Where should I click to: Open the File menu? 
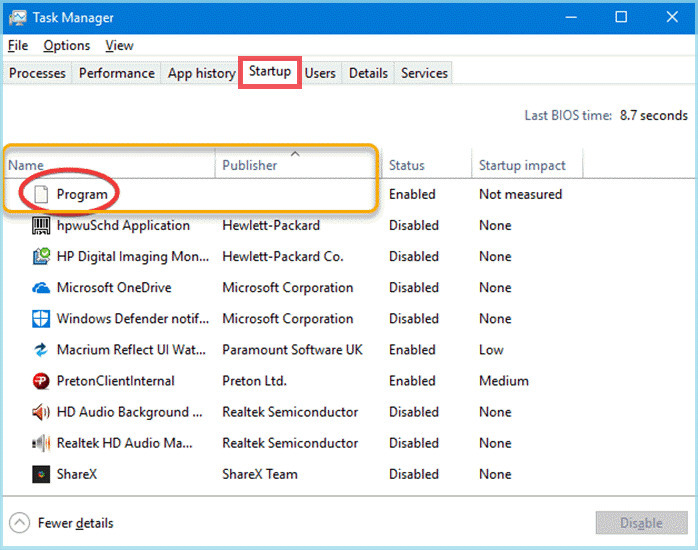[x=18, y=45]
